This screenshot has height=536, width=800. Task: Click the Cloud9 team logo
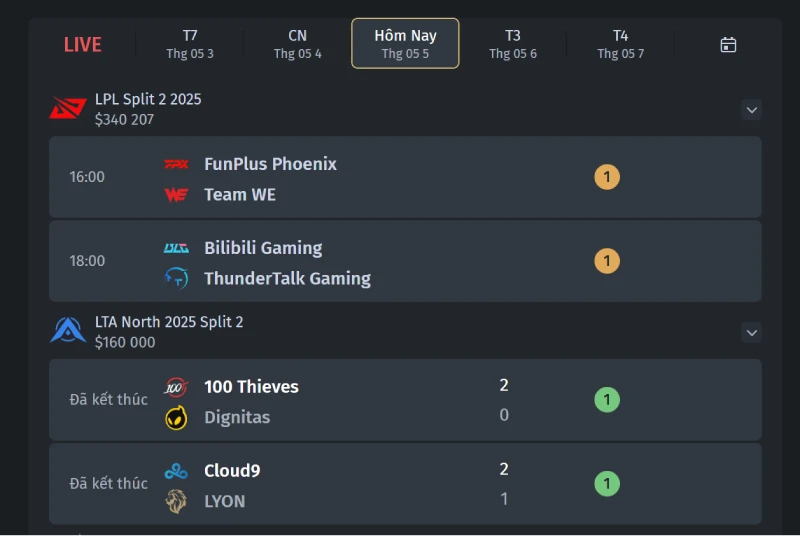pyautogui.click(x=176, y=471)
